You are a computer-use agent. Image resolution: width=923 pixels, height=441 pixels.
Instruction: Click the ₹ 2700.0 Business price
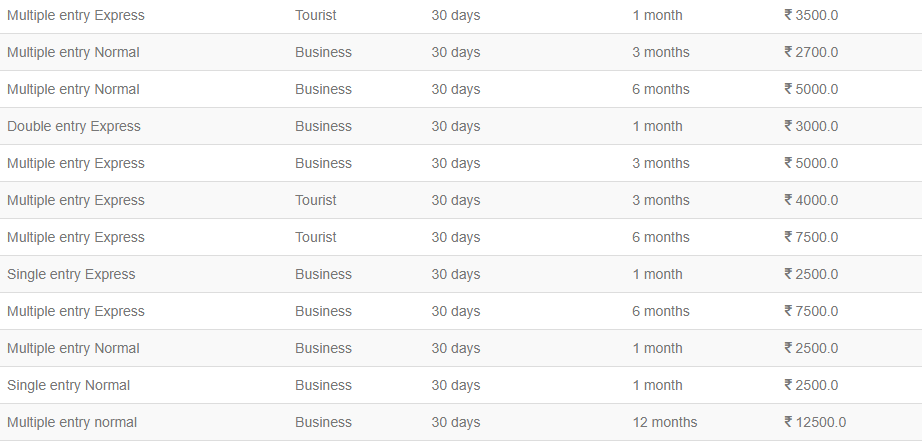(x=811, y=52)
